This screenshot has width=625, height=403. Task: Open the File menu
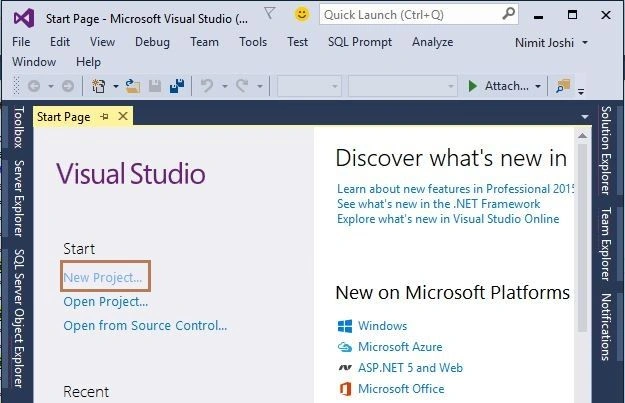[x=21, y=42]
